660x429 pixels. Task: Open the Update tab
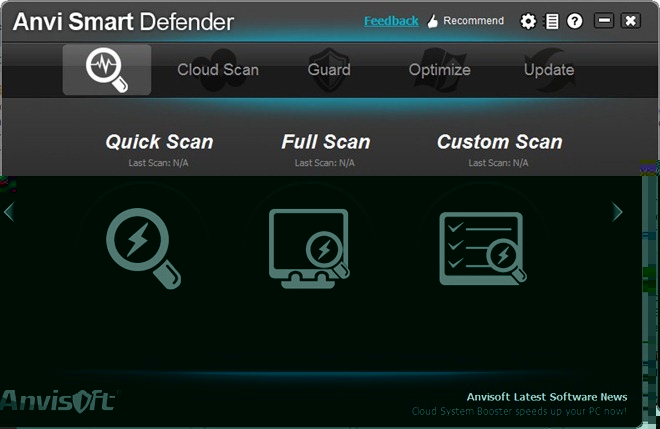point(549,70)
